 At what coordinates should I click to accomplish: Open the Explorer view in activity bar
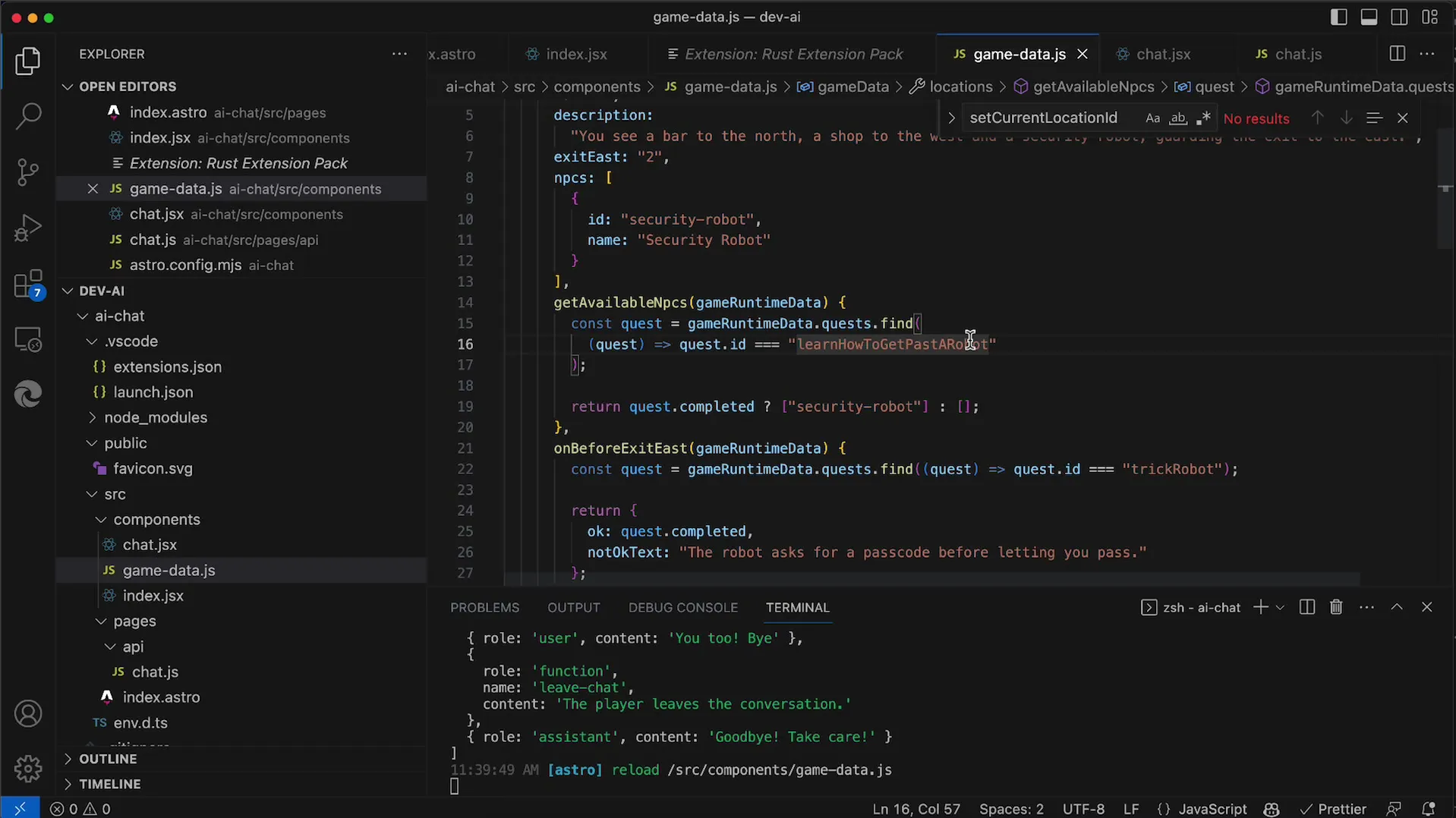[x=28, y=61]
